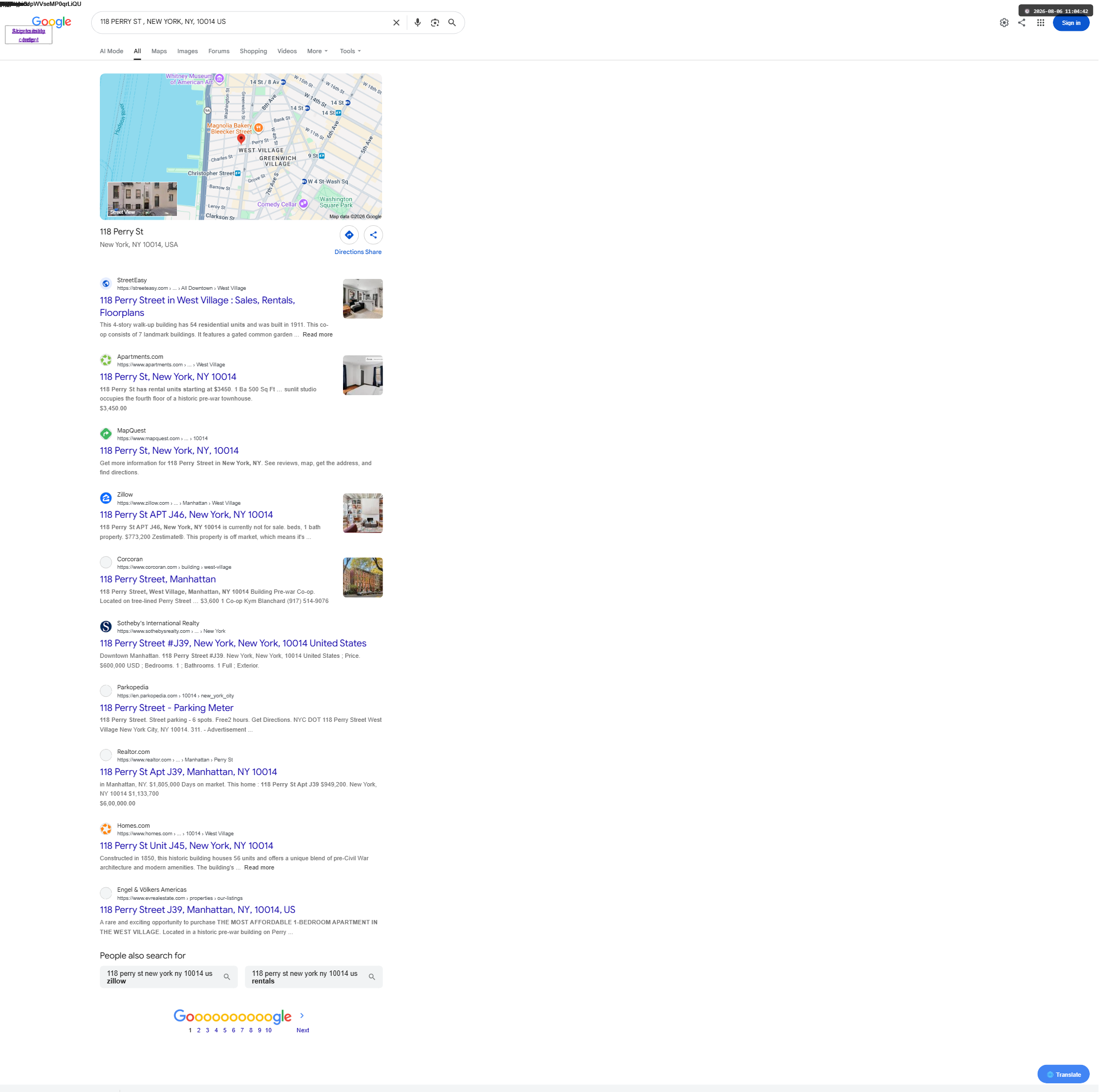Open the Images tab
1105x1092 pixels.
189,52
